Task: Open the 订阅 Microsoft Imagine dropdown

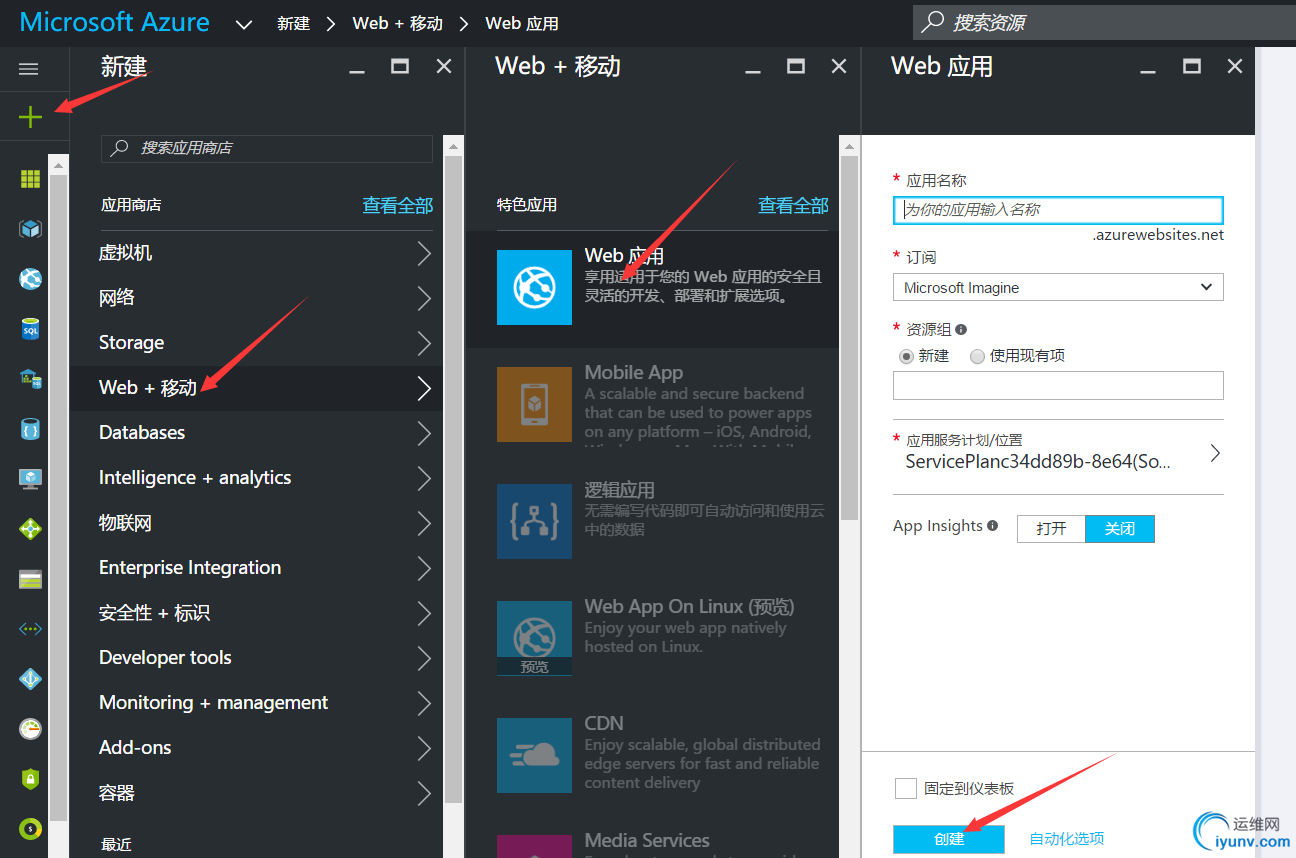Action: pos(1058,287)
